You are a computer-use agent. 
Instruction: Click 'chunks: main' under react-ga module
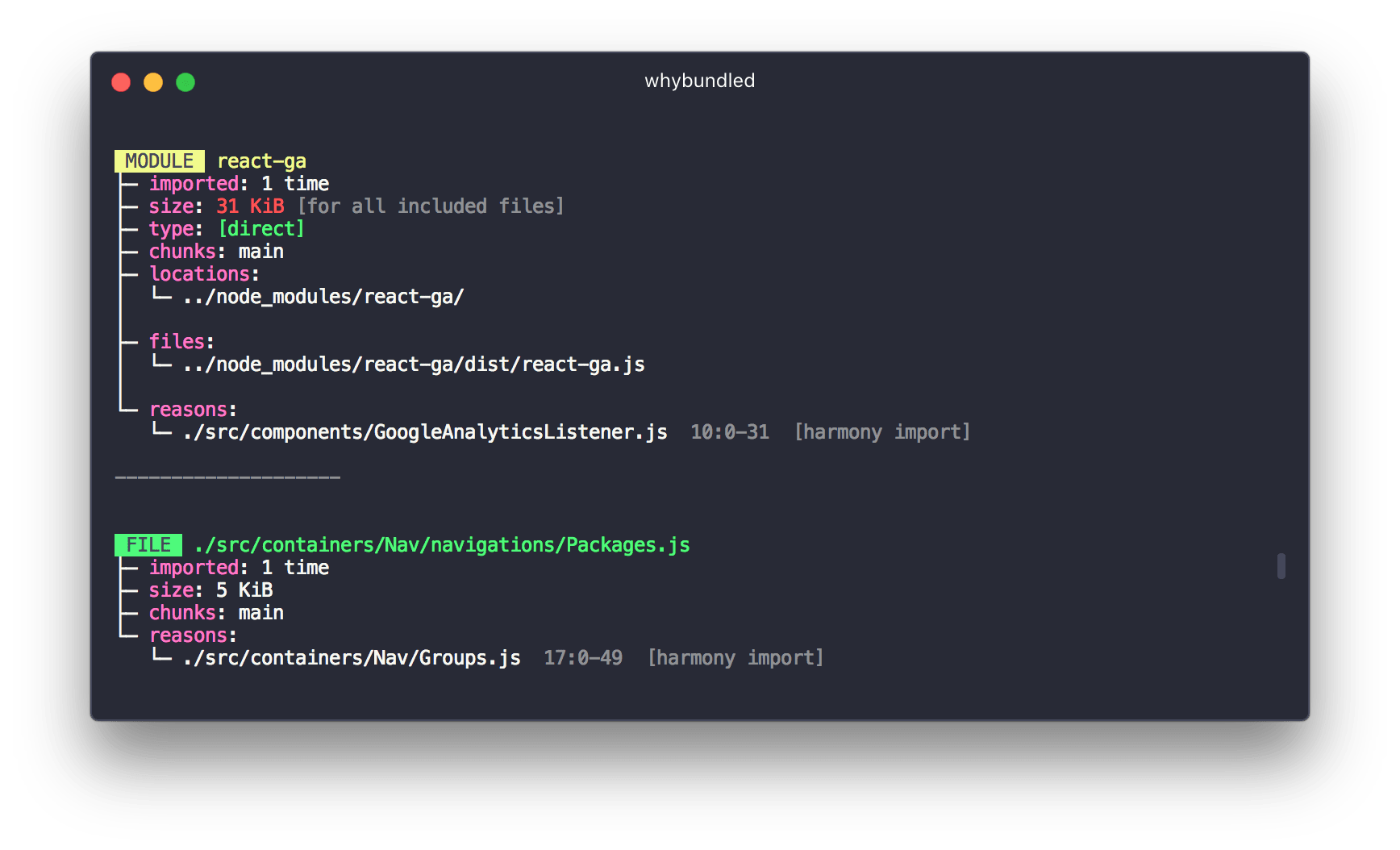pyautogui.click(x=216, y=252)
